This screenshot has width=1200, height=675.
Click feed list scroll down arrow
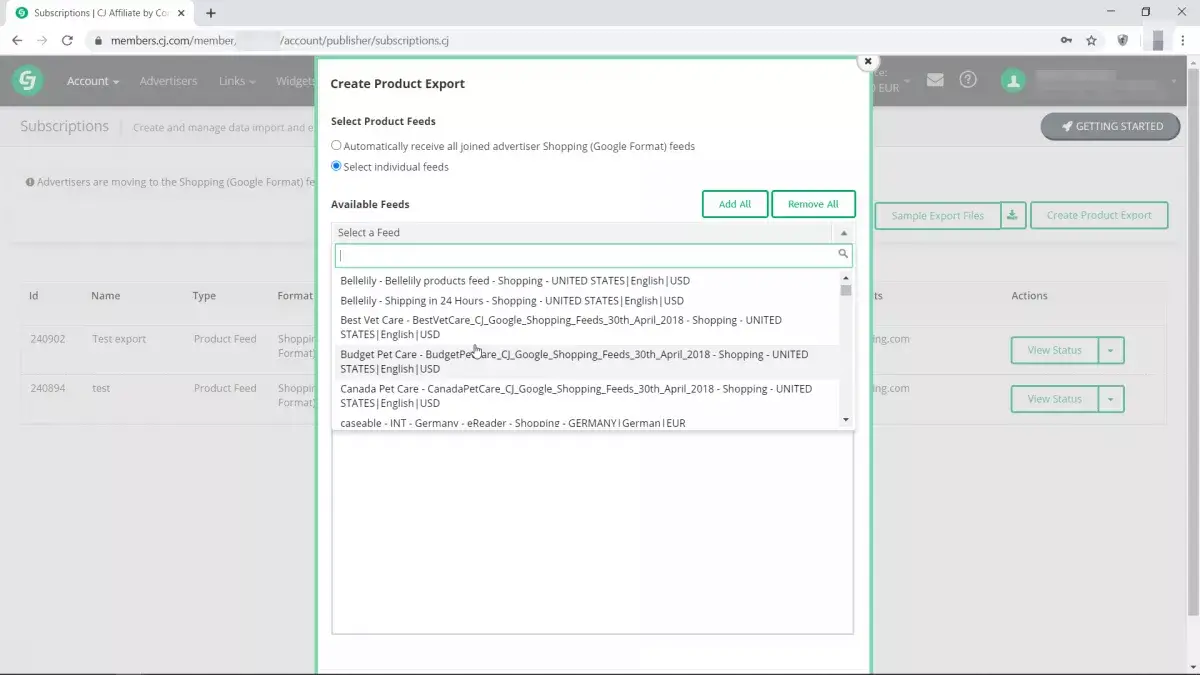[x=846, y=420]
